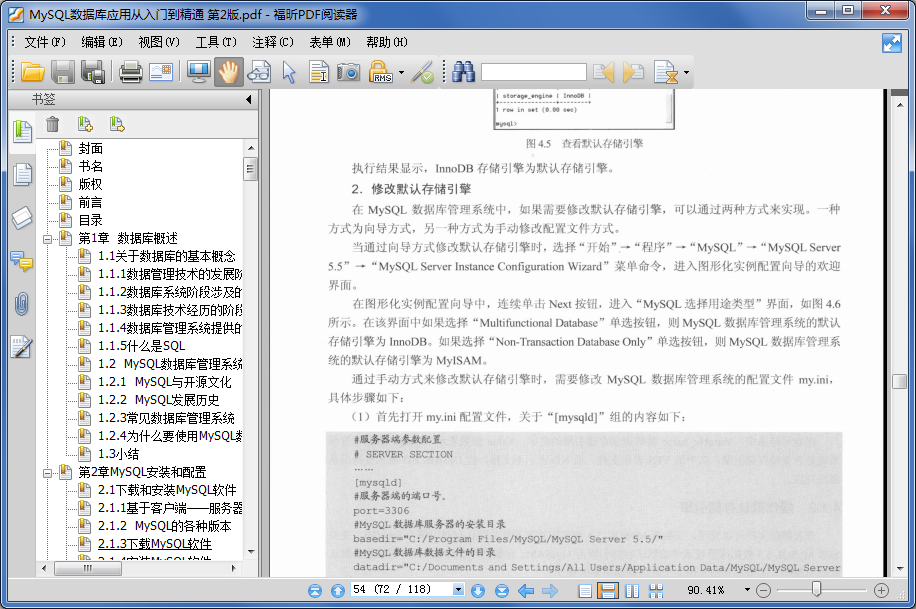Open the 视图 menu
Image resolution: width=916 pixels, height=609 pixels.
[x=159, y=42]
